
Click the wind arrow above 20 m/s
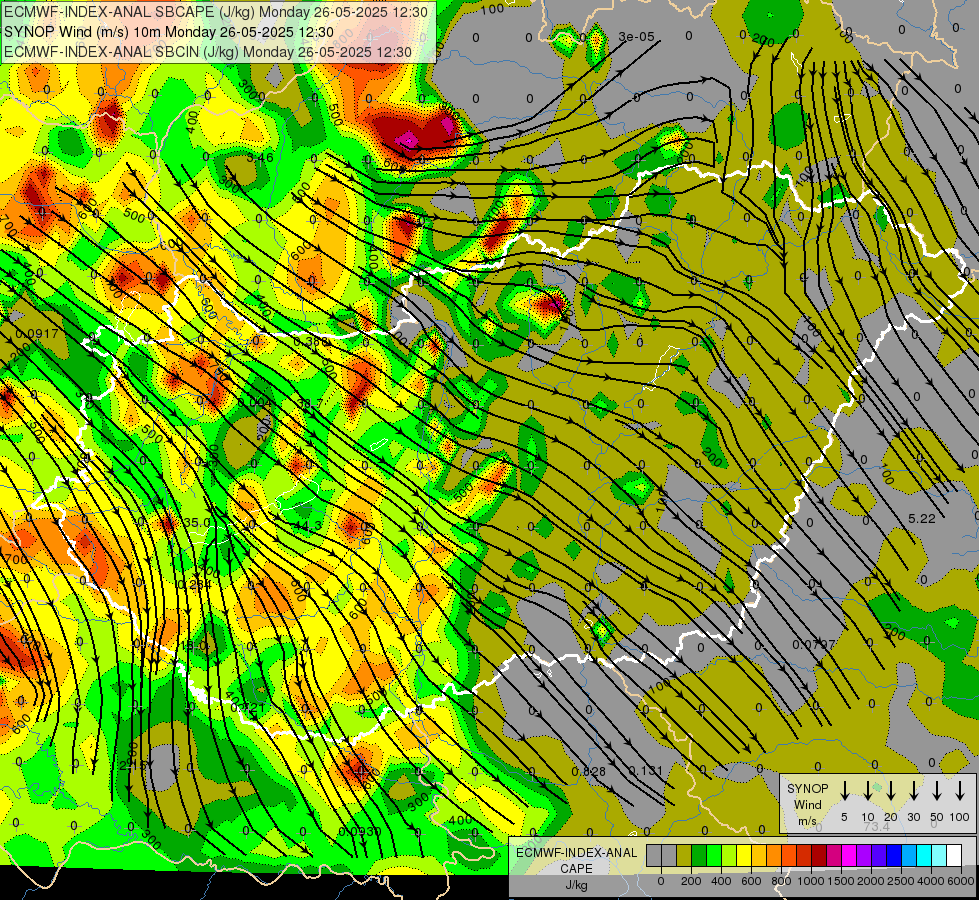(891, 790)
